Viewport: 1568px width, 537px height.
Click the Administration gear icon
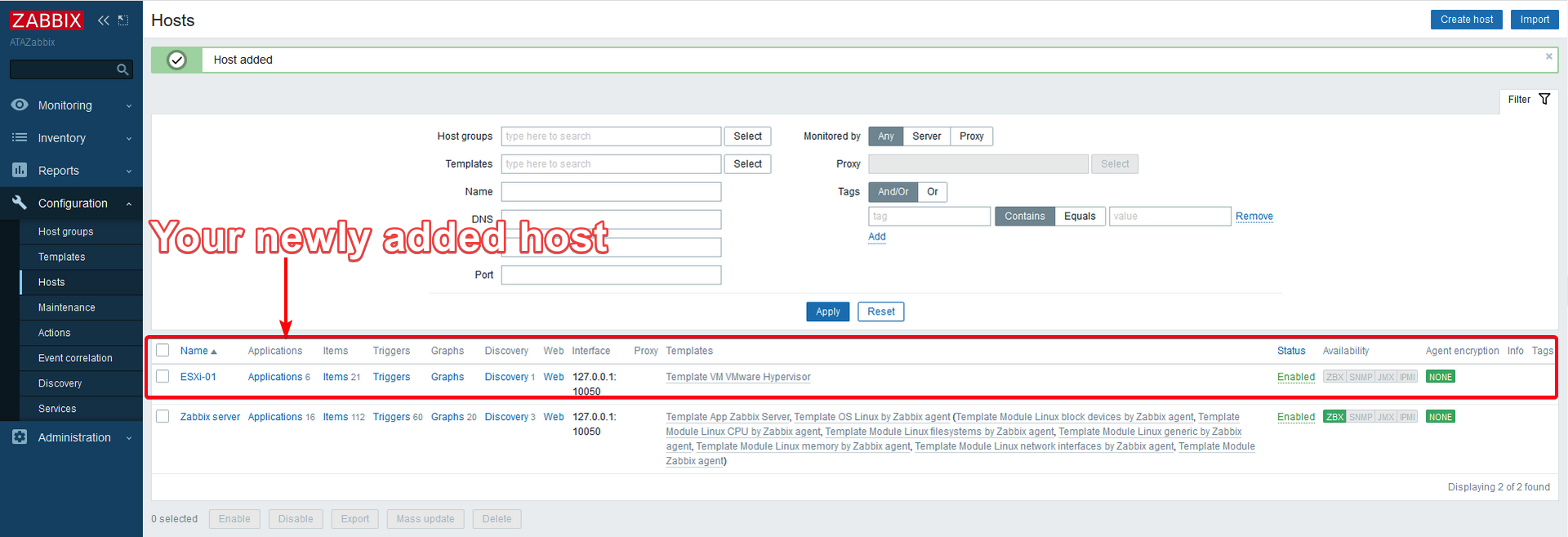20,437
